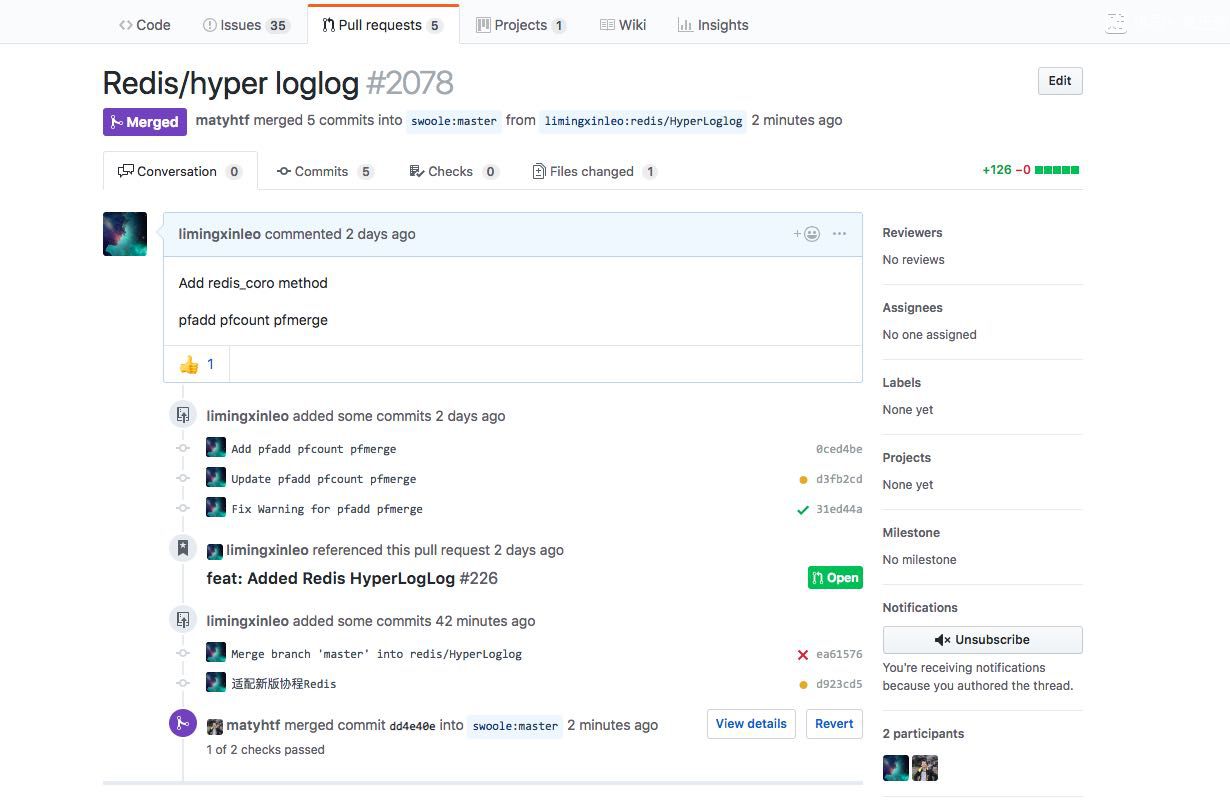Open commit hash d3fb2cd
This screenshot has width=1230, height=800.
click(x=839, y=479)
